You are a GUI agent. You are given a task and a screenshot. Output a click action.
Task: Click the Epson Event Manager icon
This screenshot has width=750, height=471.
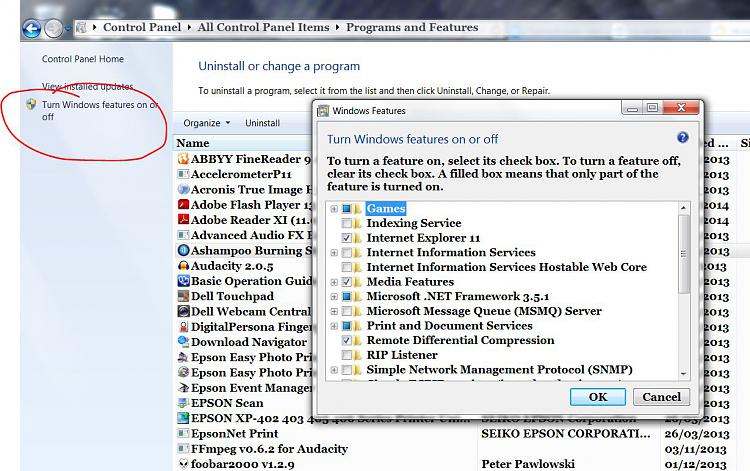(x=183, y=388)
